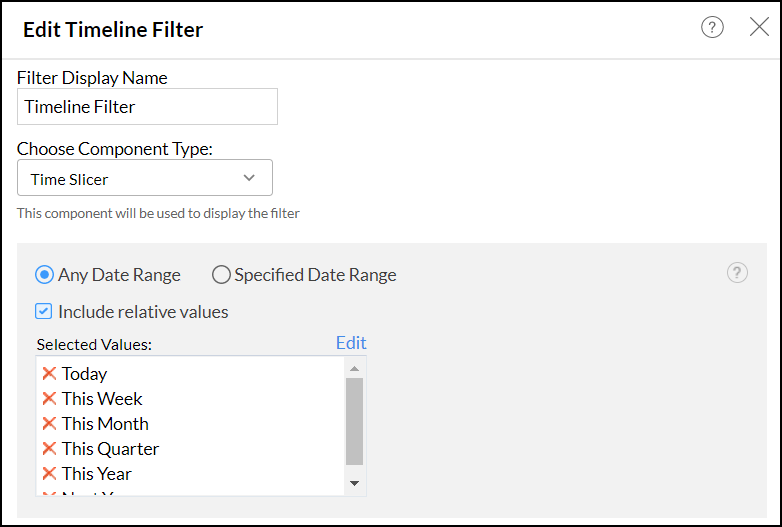Click help icon beside date range options
The width and height of the screenshot is (782, 527).
[x=737, y=273]
